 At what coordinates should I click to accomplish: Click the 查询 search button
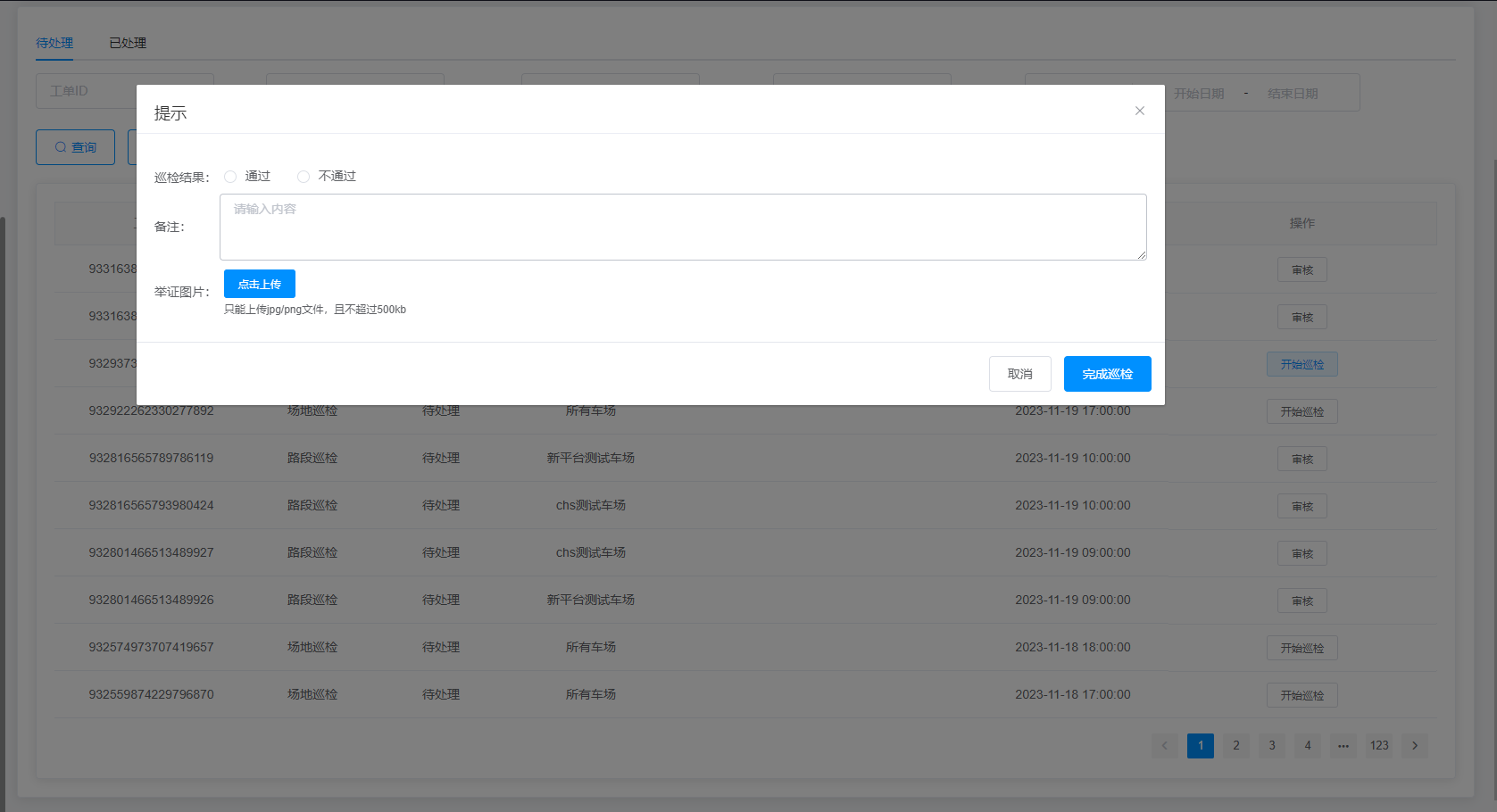click(76, 147)
